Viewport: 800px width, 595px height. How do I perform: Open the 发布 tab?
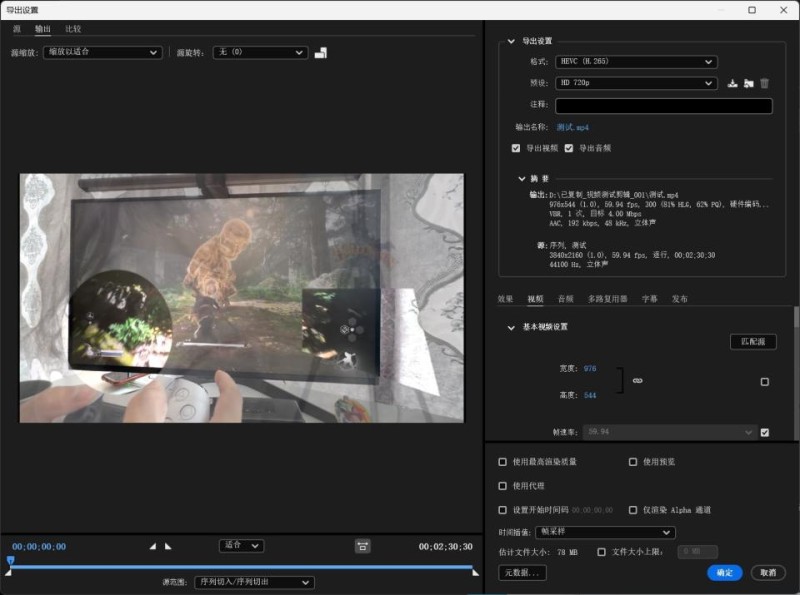pos(680,299)
